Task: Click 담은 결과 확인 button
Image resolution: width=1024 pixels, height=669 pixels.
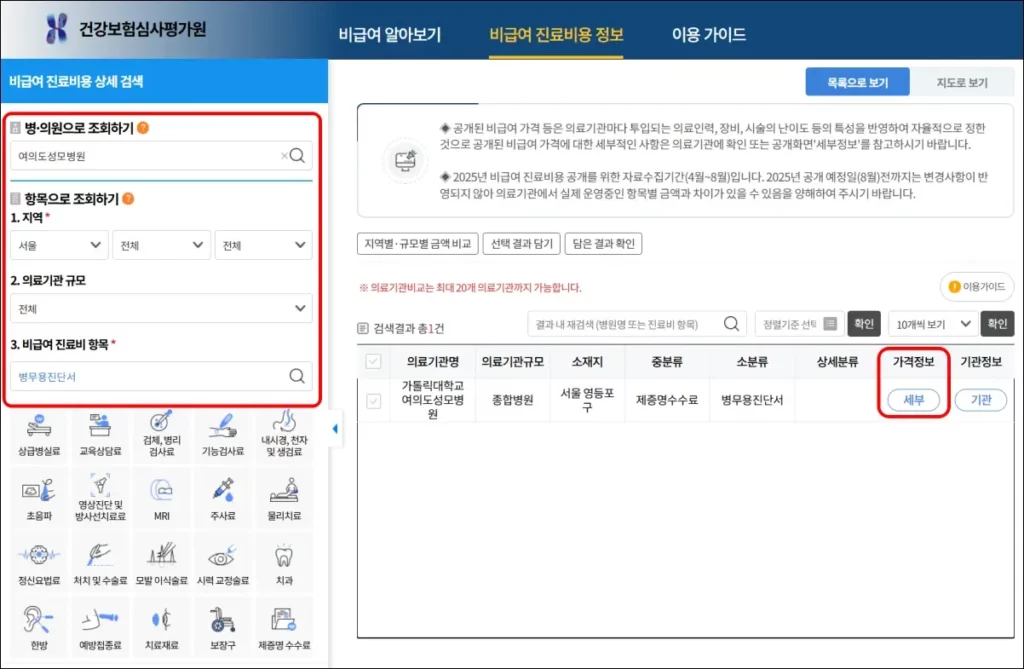Action: click(x=603, y=244)
